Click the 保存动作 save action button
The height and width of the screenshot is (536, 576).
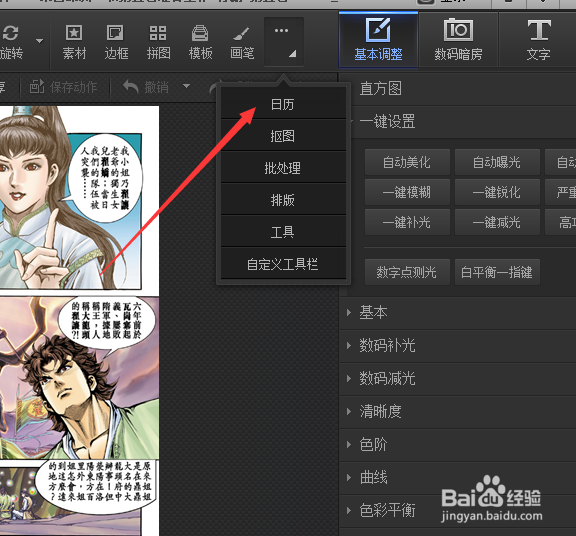tap(63, 87)
